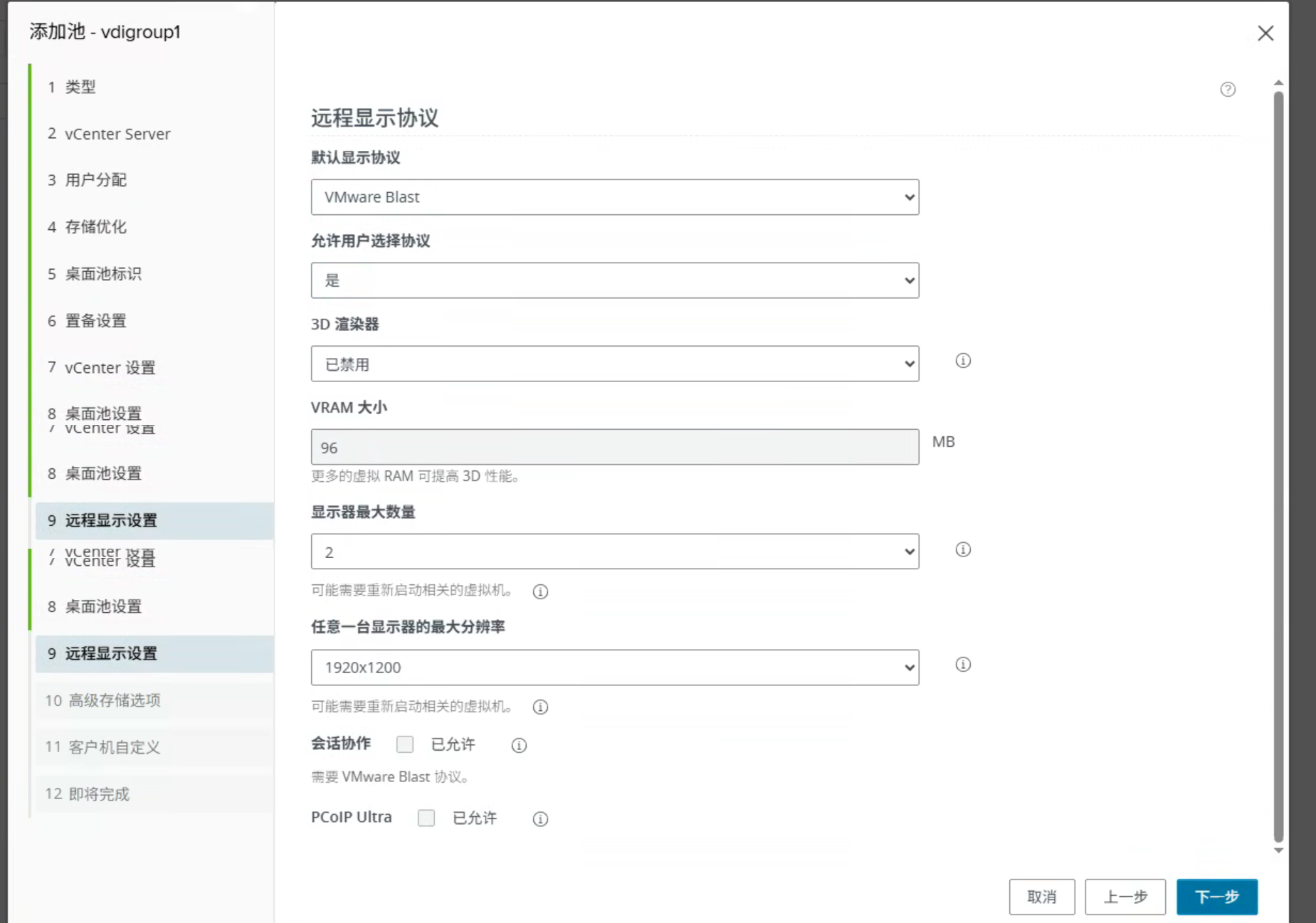Click info icon beside 1920x1200 resolution dropdown
The image size is (1316, 923).
(x=963, y=664)
